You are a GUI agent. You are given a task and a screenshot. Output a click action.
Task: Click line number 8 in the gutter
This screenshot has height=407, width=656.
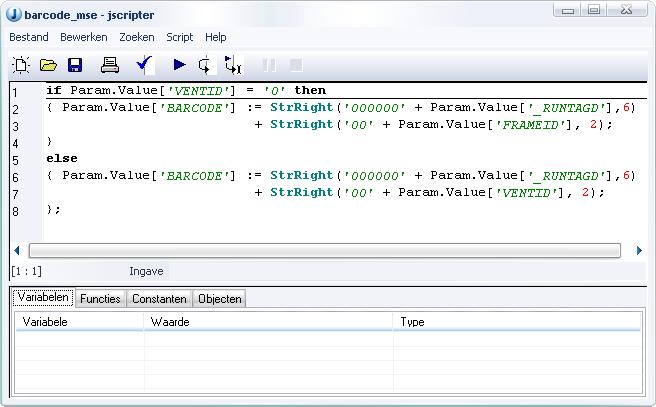click(x=15, y=212)
